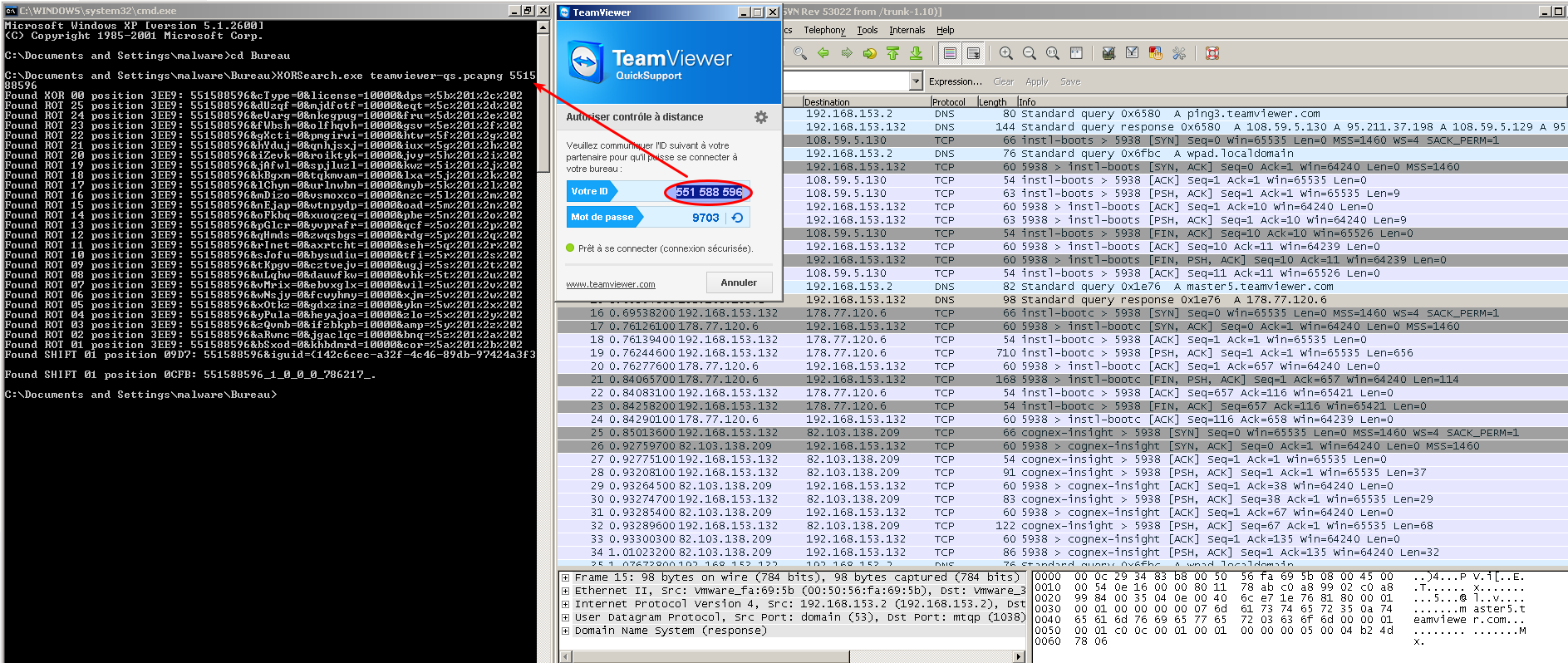This screenshot has height=663, width=1568.
Task: Open the display filter dropdown arrow
Action: (916, 81)
